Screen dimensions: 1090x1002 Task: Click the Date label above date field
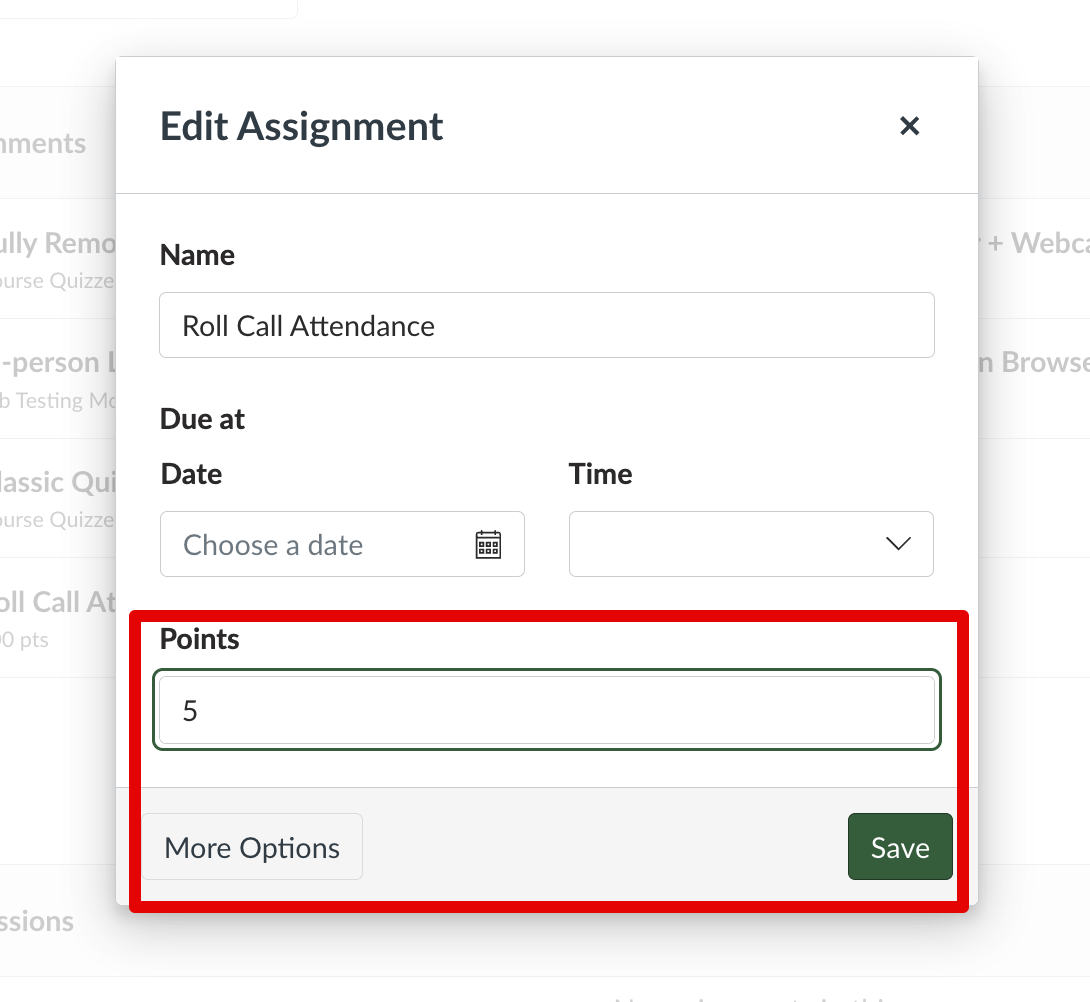coord(191,473)
